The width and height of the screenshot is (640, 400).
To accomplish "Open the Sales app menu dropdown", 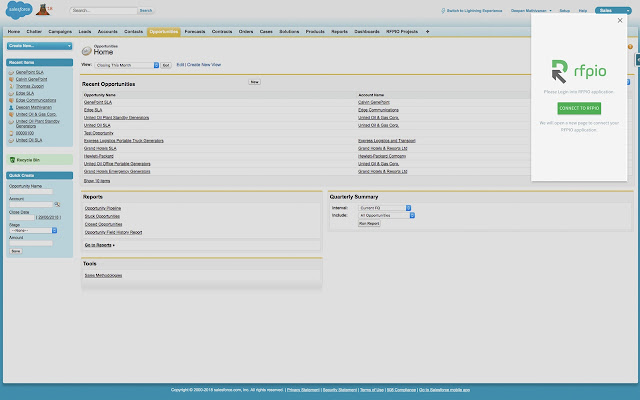I will click(x=613, y=11).
